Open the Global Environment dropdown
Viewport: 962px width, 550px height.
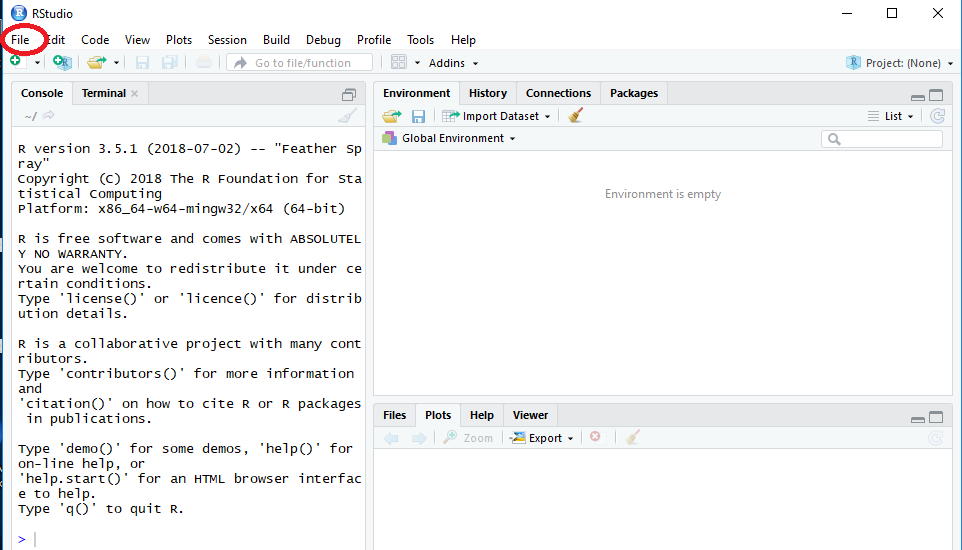tap(448, 138)
